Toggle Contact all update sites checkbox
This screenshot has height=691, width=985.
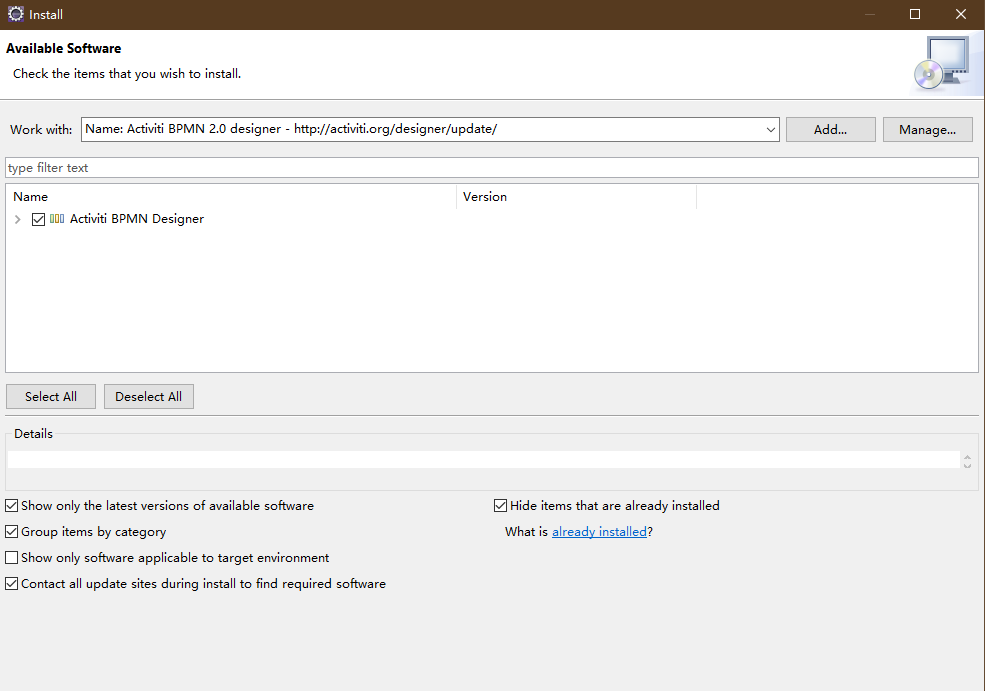(x=11, y=584)
